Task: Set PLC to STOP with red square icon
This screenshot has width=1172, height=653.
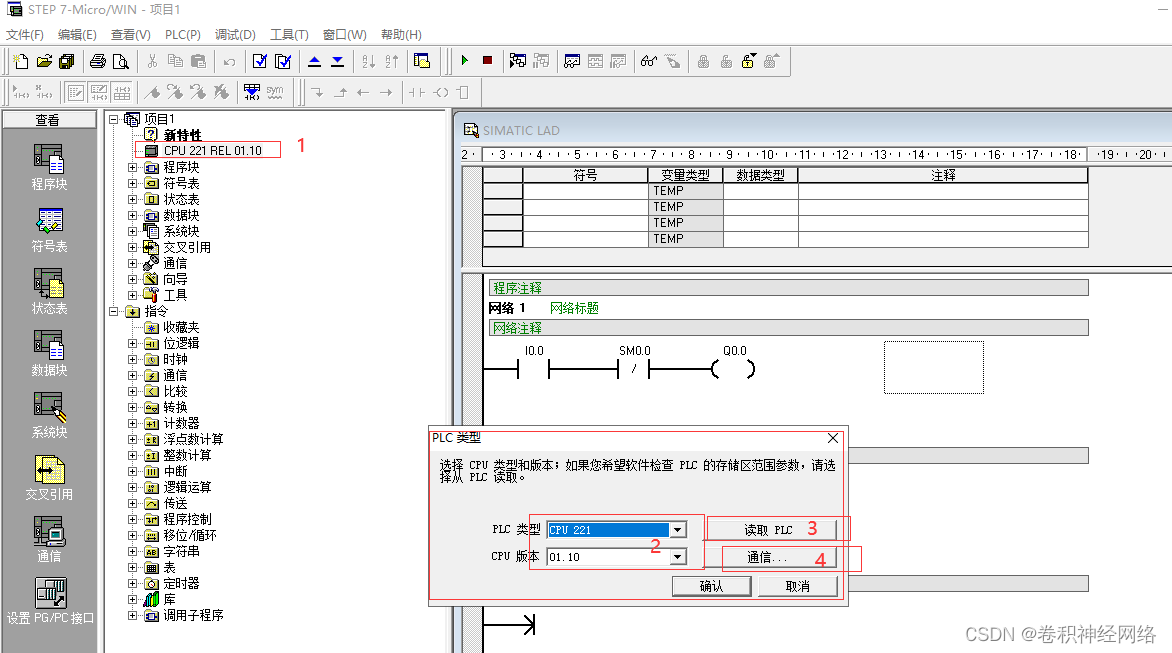Action: point(487,61)
